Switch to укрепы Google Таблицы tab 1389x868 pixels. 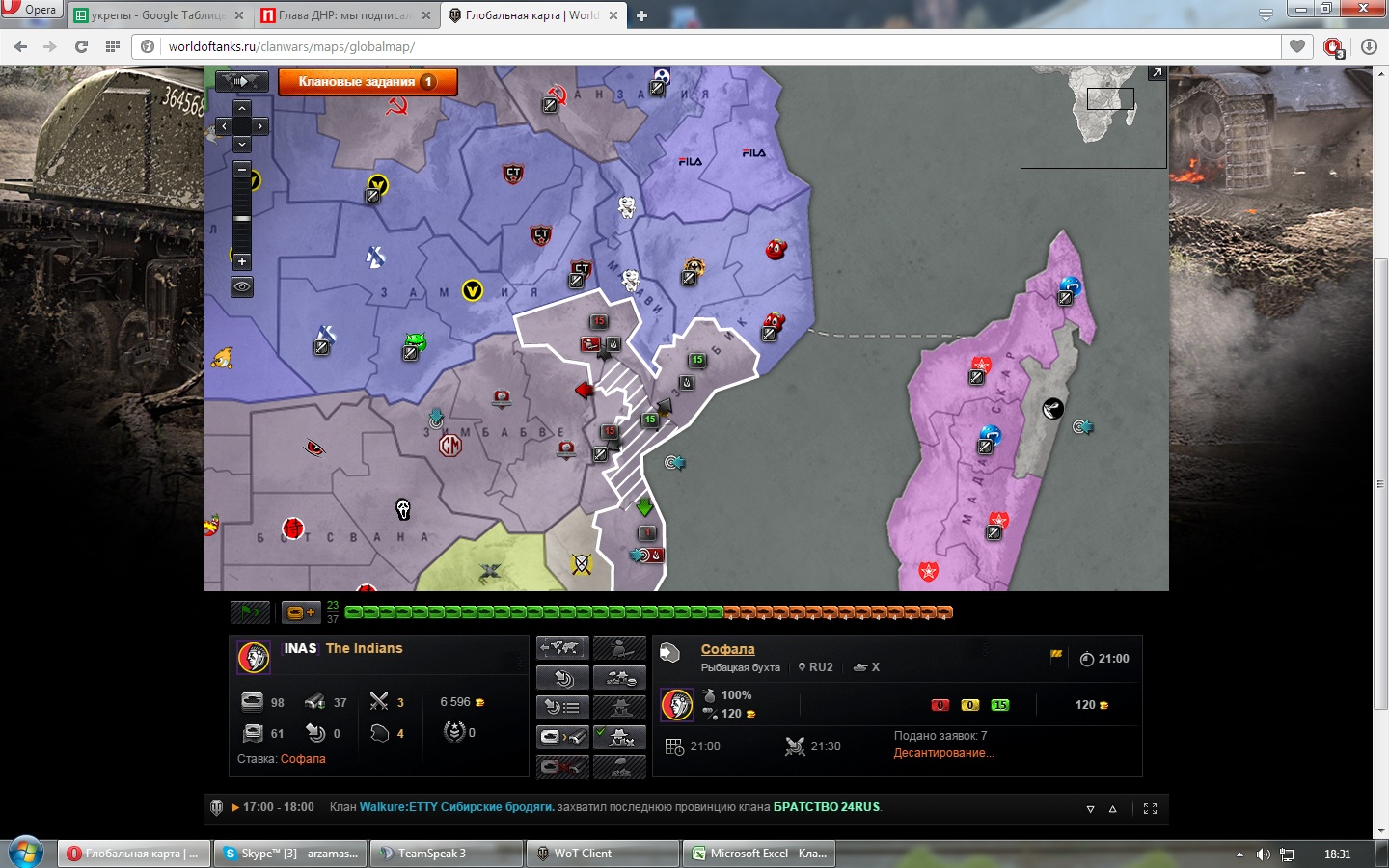point(157,15)
